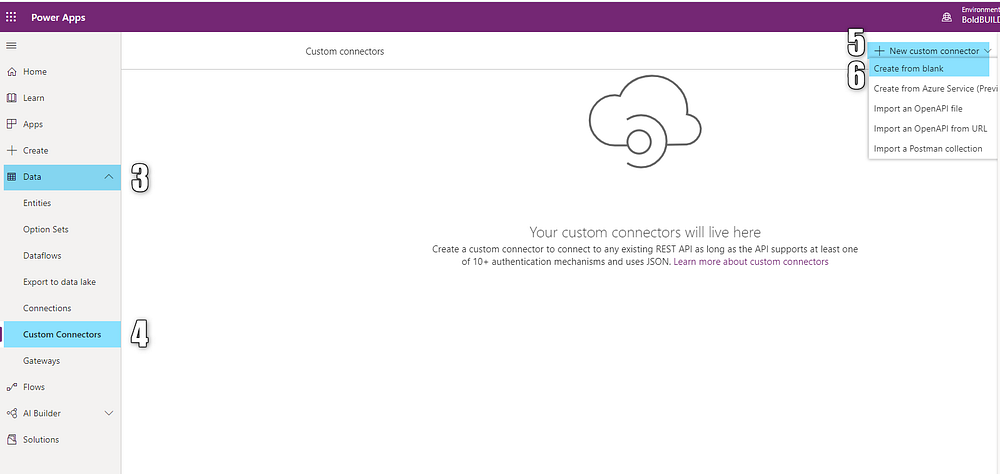Click the Data table icon
Screen dimensions: 1000x474
pyautogui.click(x=11, y=177)
